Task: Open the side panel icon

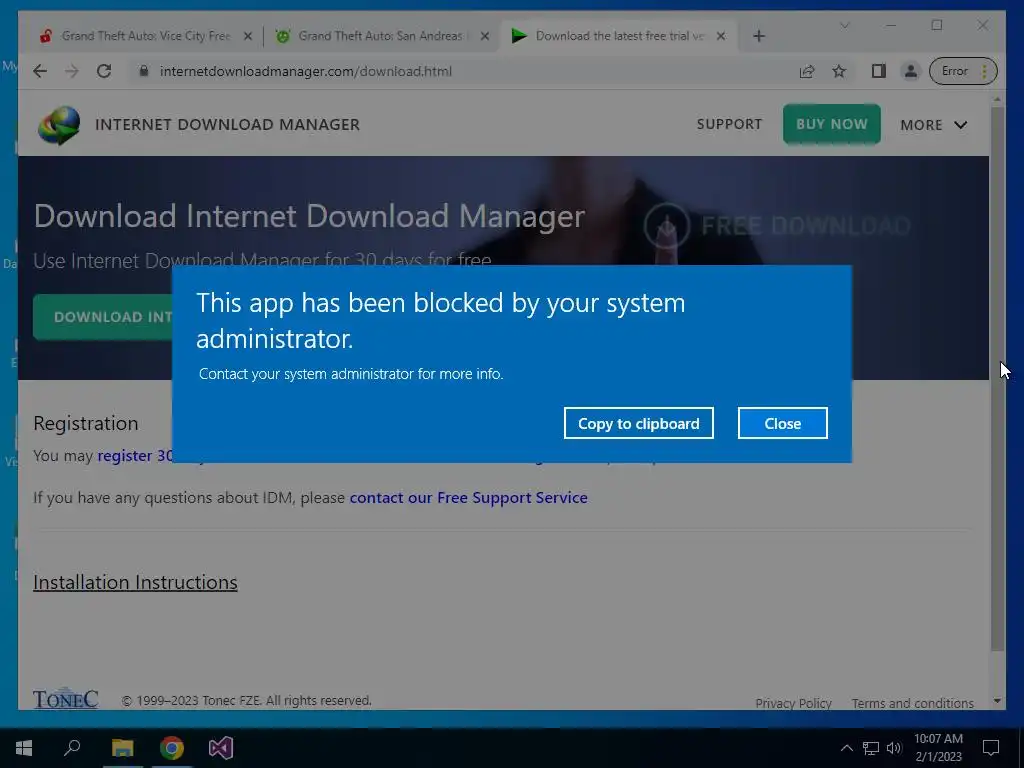Action: click(x=878, y=71)
